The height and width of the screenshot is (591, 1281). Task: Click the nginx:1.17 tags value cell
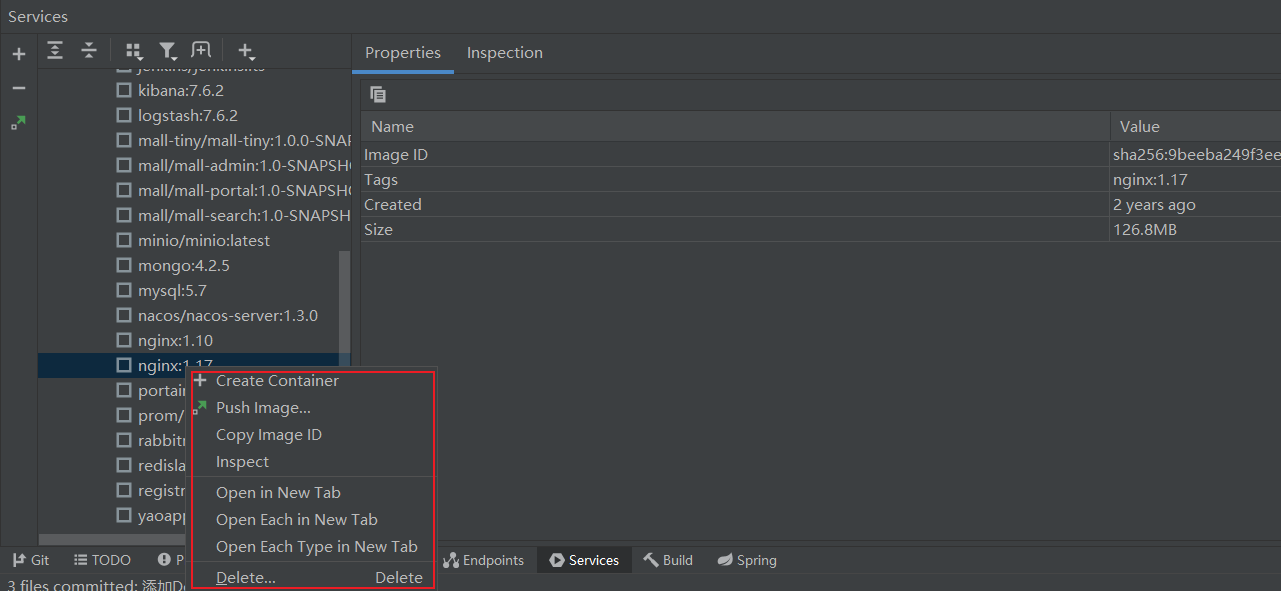[1196, 180]
